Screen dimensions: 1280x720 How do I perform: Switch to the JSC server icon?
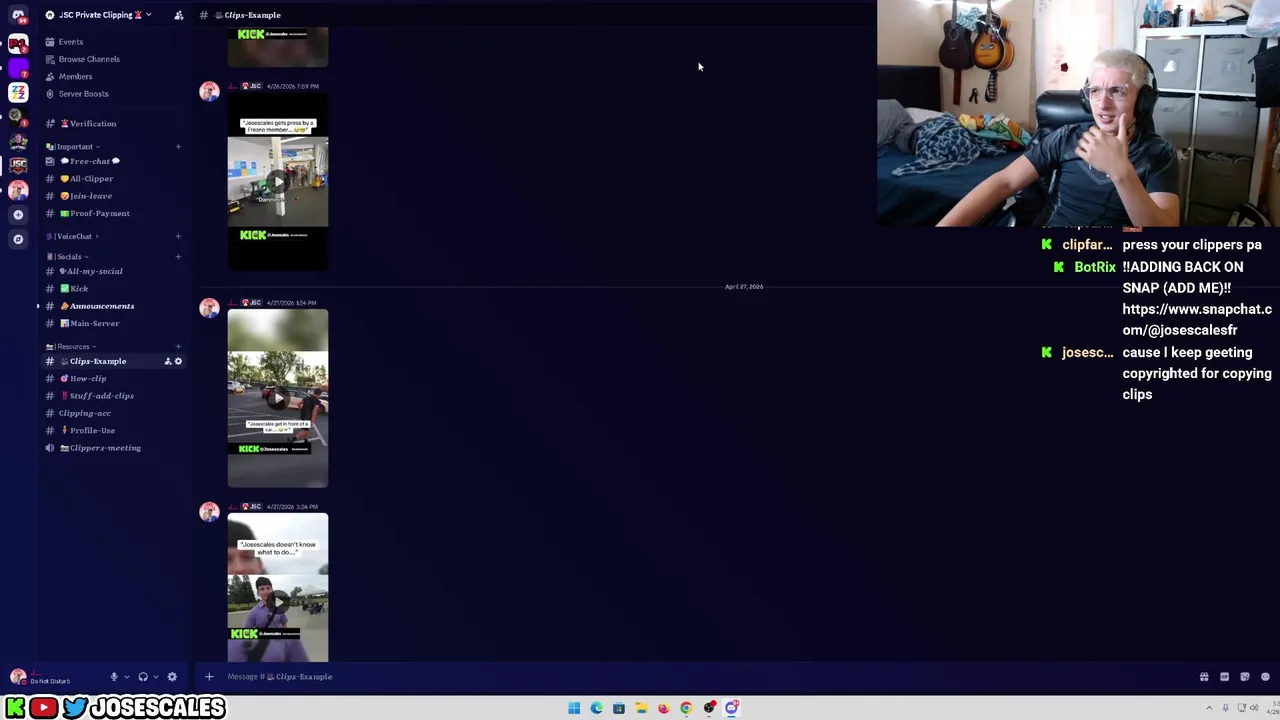(18, 165)
